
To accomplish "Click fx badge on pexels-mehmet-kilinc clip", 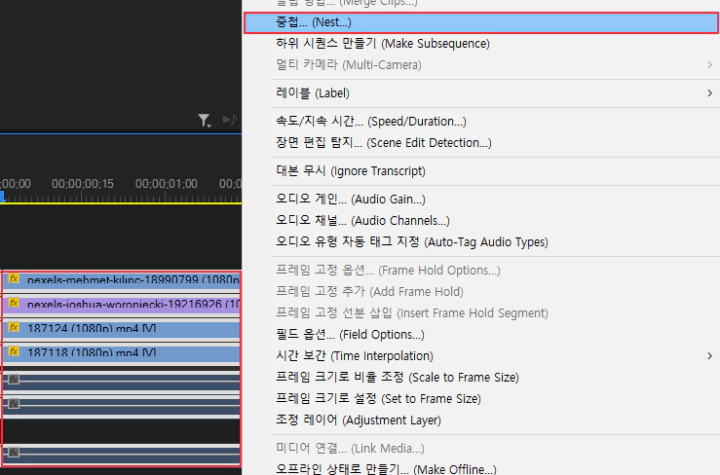I will (x=14, y=279).
